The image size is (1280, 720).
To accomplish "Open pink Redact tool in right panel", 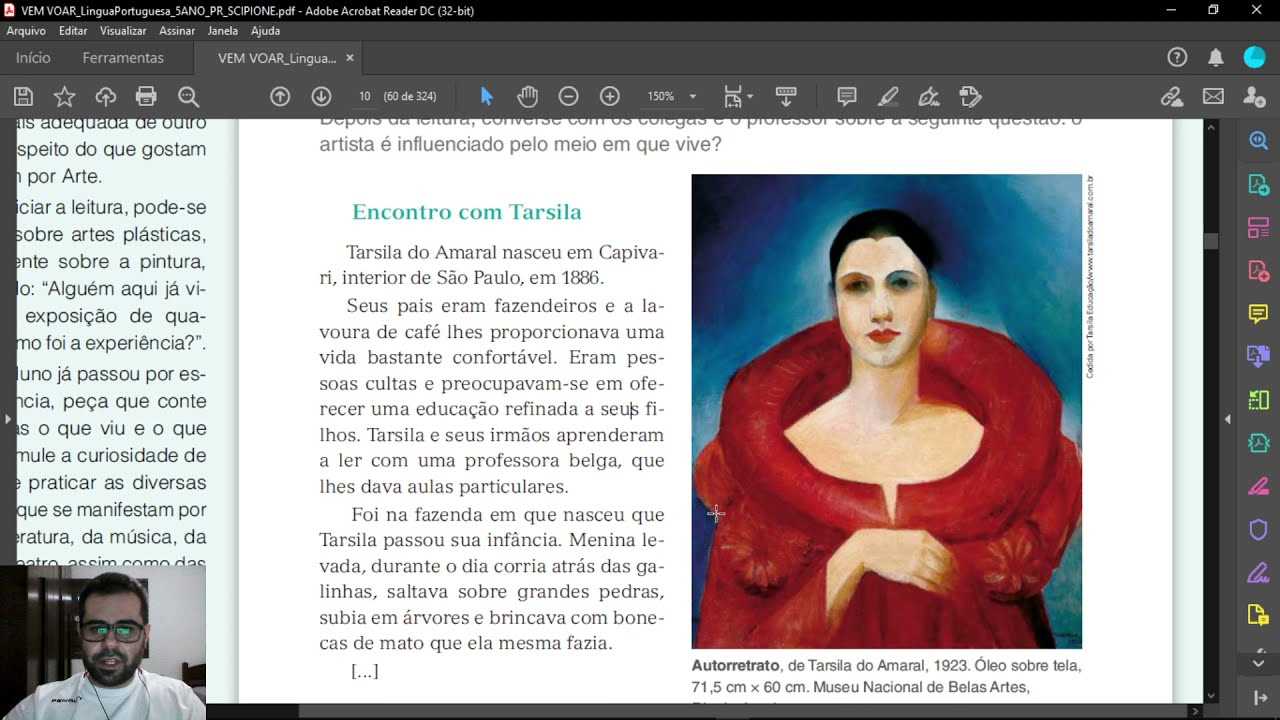I will (x=1258, y=486).
